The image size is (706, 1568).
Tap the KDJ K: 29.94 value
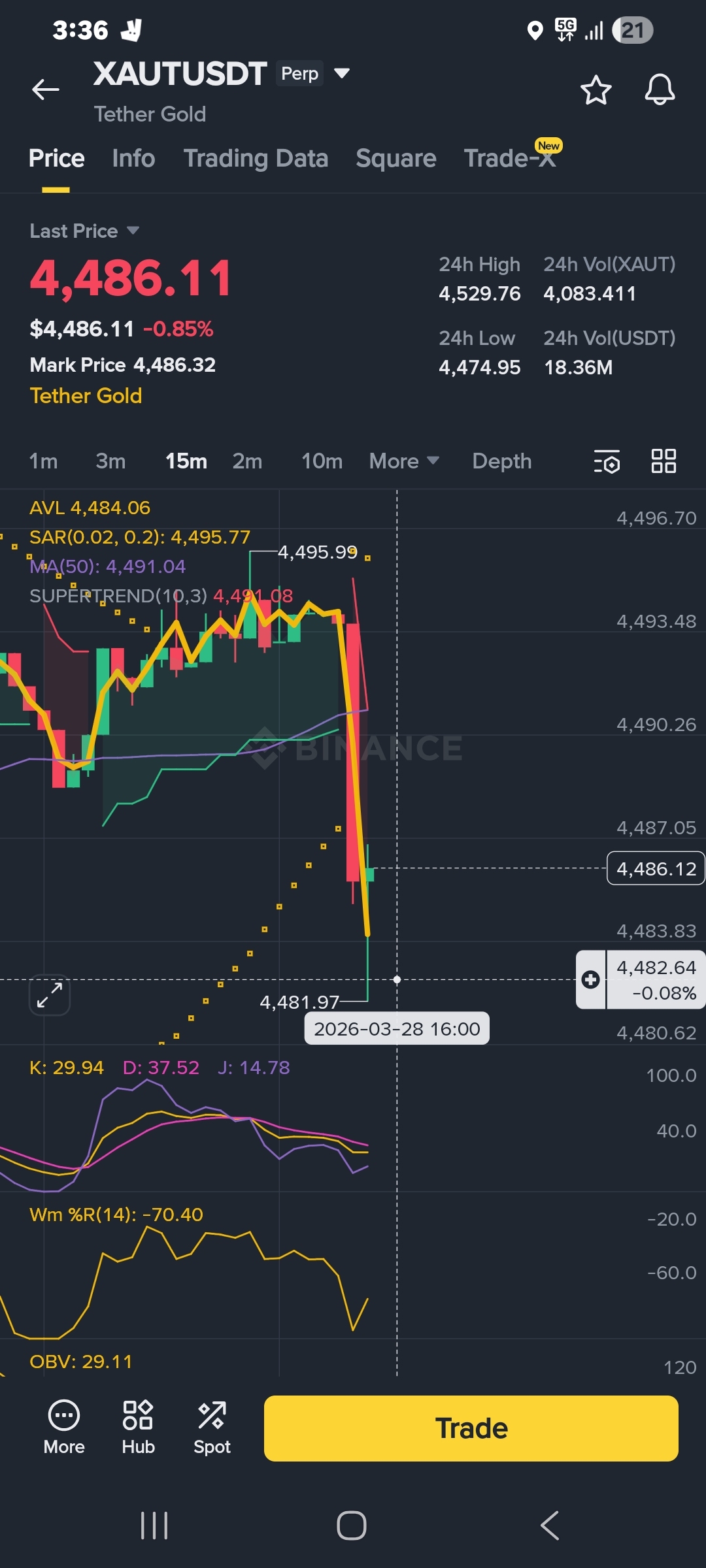click(x=67, y=1068)
